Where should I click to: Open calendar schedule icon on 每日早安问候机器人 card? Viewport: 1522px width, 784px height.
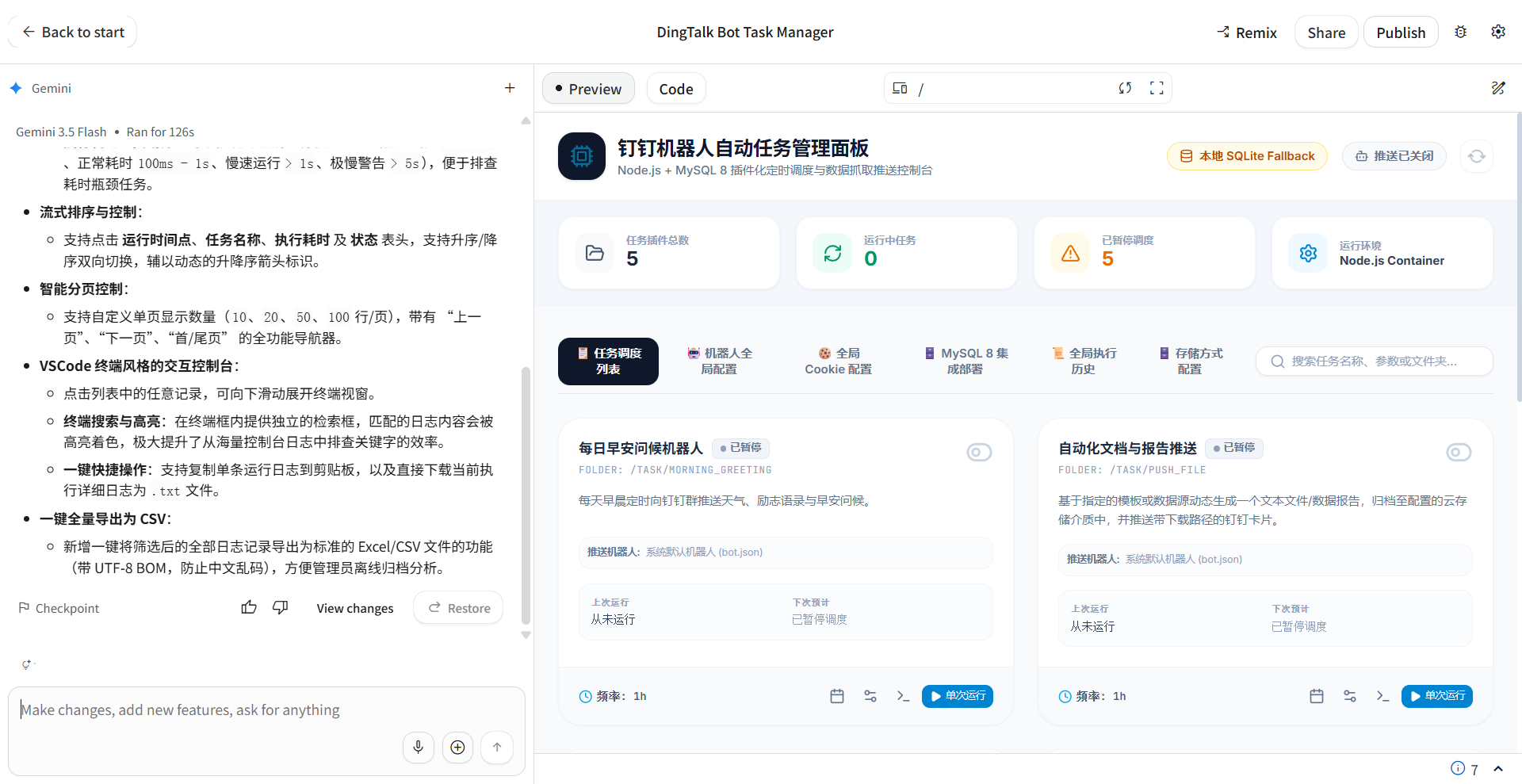(837, 696)
